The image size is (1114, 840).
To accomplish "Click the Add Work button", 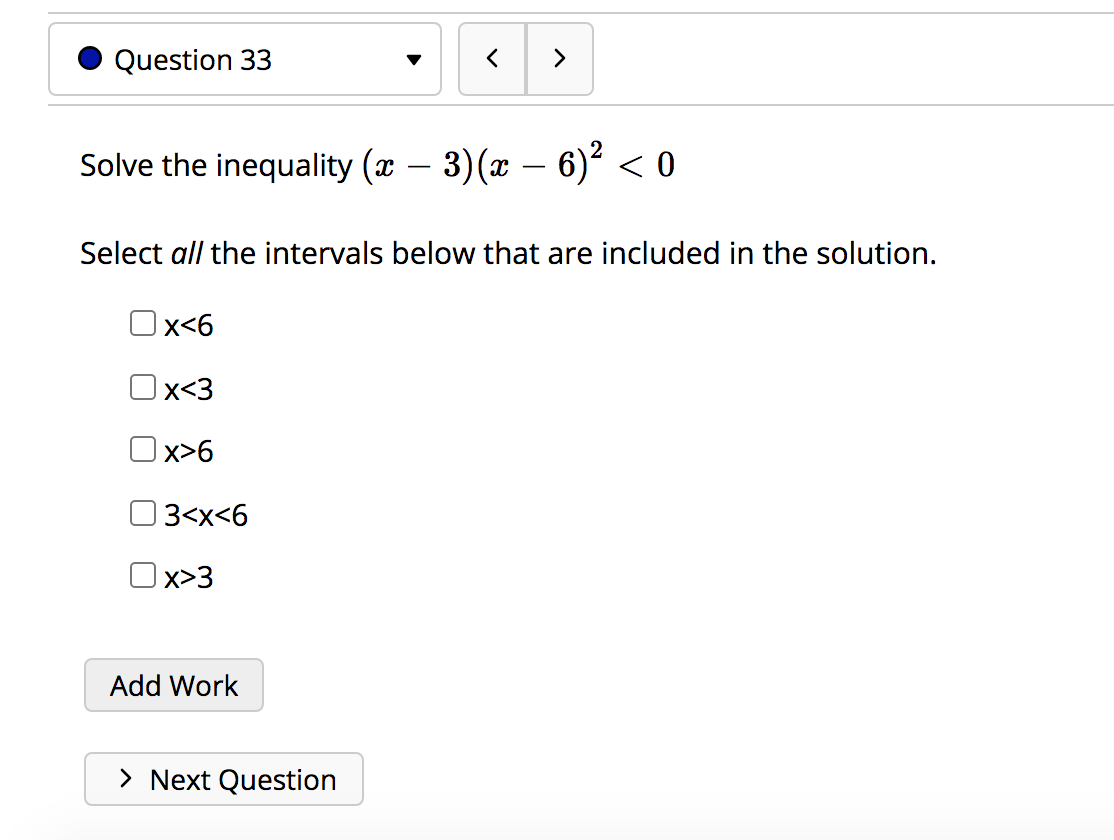I will click(173, 685).
